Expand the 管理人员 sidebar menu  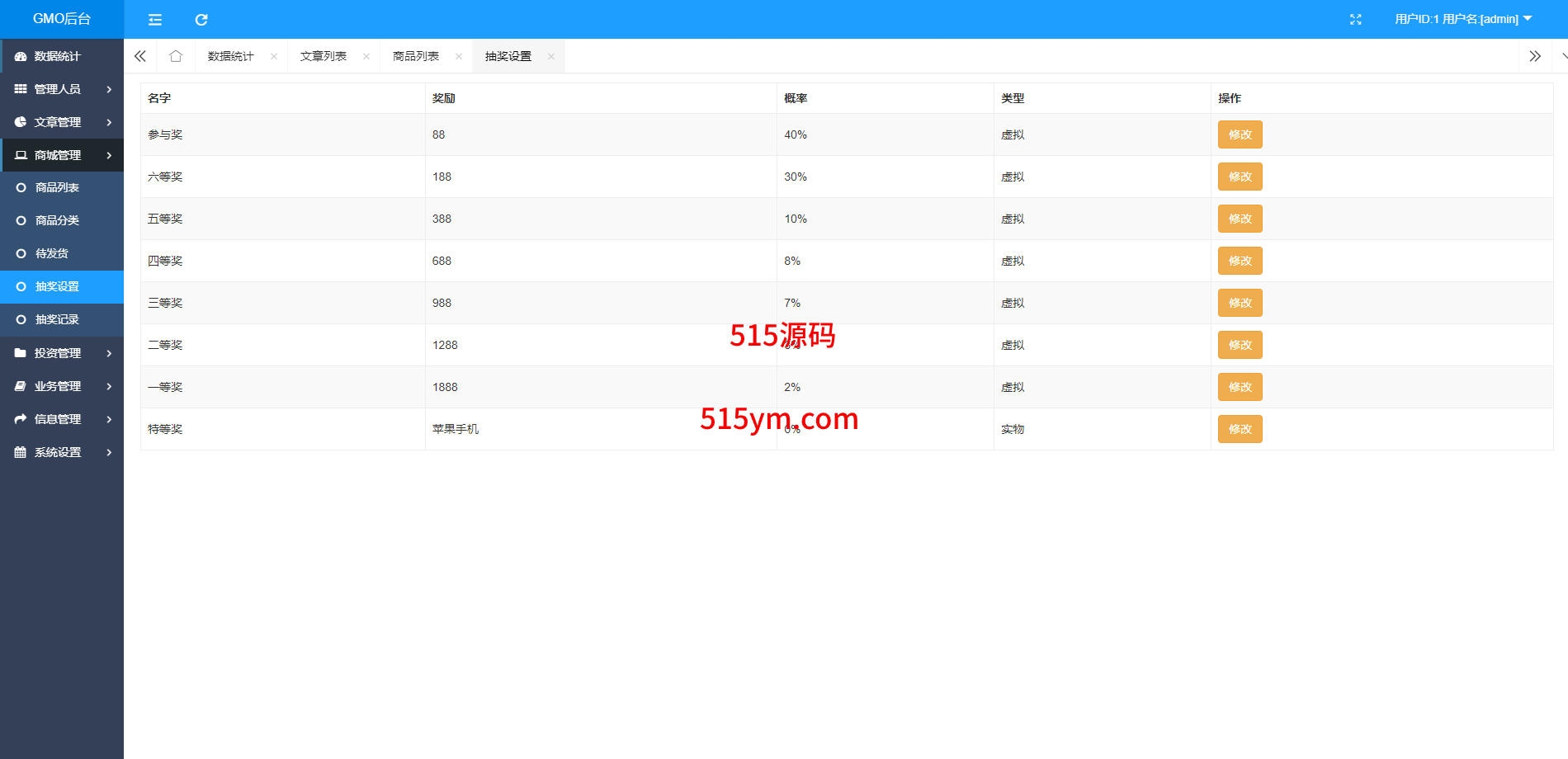pyautogui.click(x=62, y=89)
